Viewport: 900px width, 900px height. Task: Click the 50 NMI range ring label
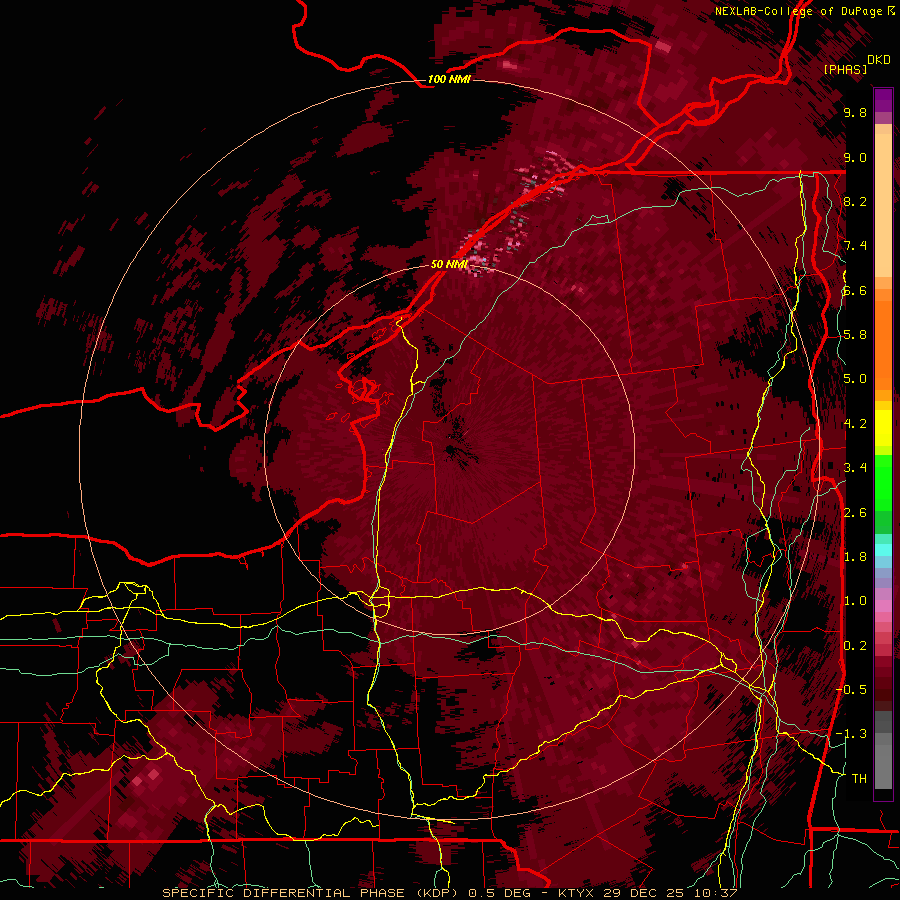coord(449,264)
